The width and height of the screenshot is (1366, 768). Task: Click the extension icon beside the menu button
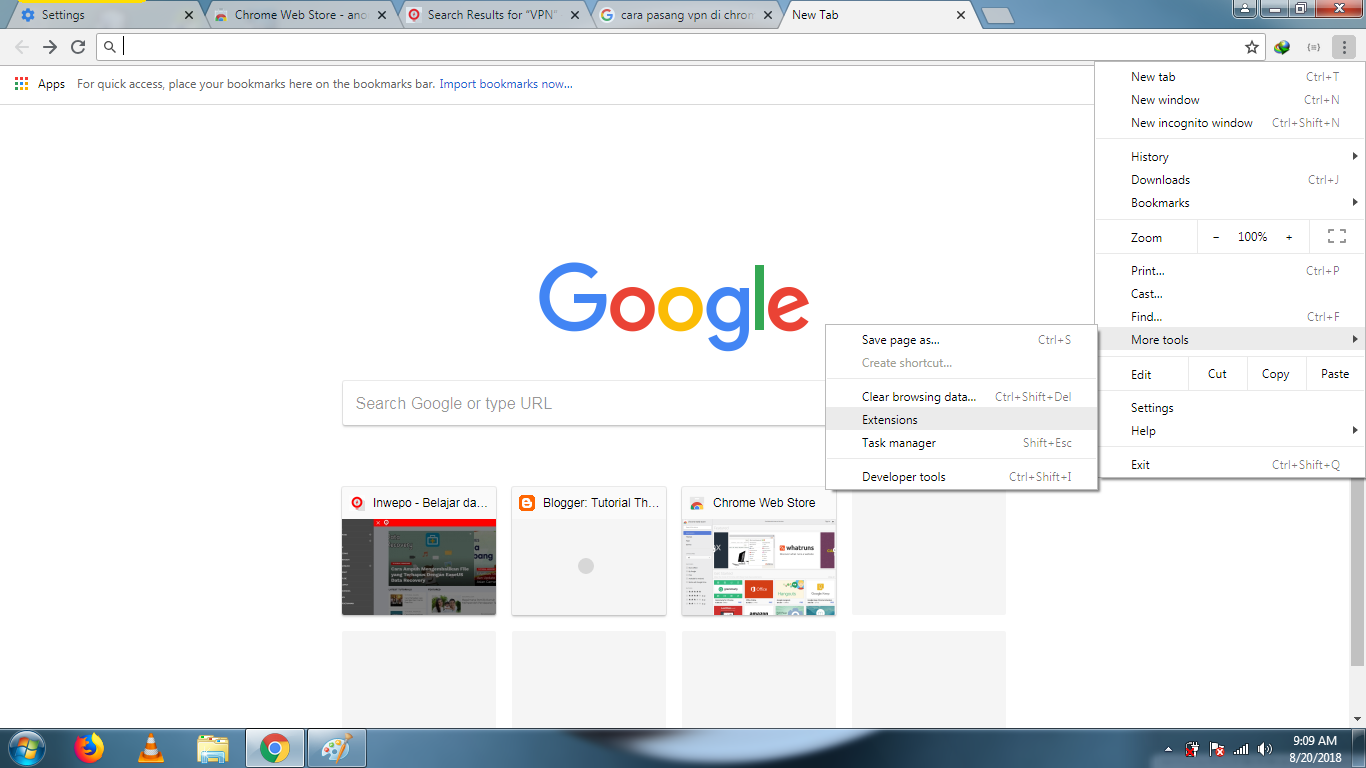click(1314, 46)
